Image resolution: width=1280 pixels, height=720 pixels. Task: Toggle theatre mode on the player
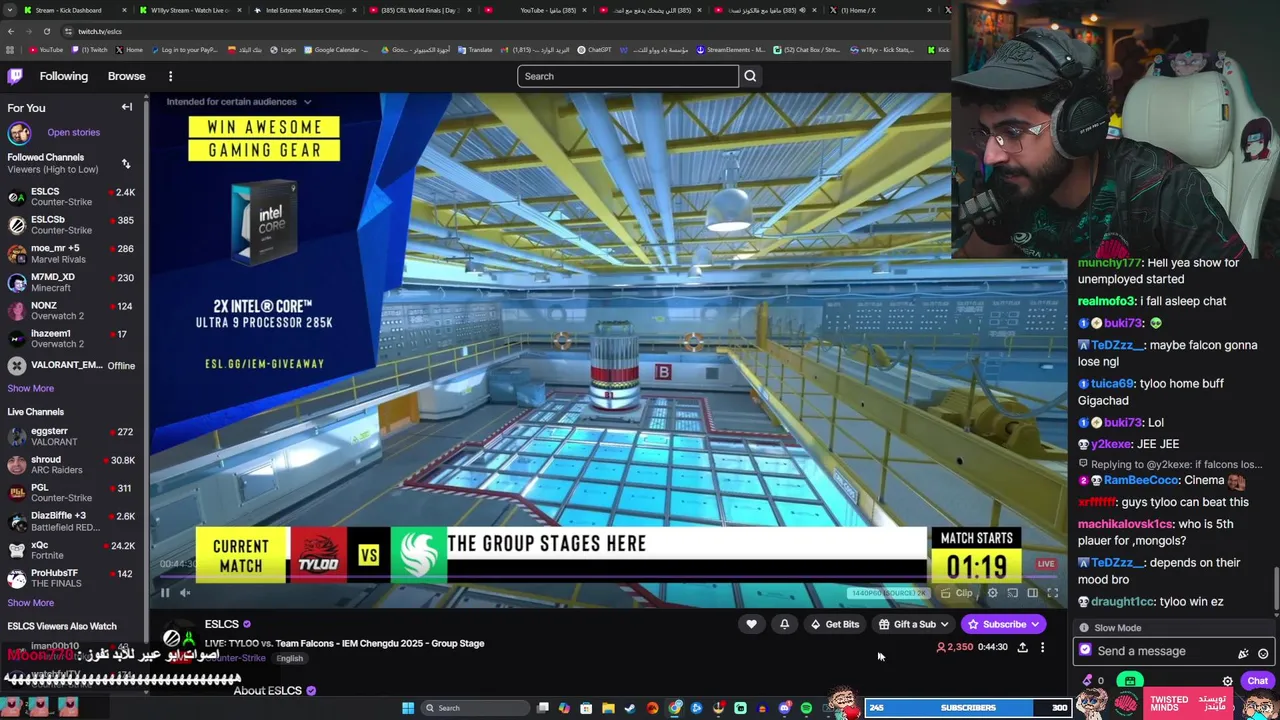(1032, 593)
